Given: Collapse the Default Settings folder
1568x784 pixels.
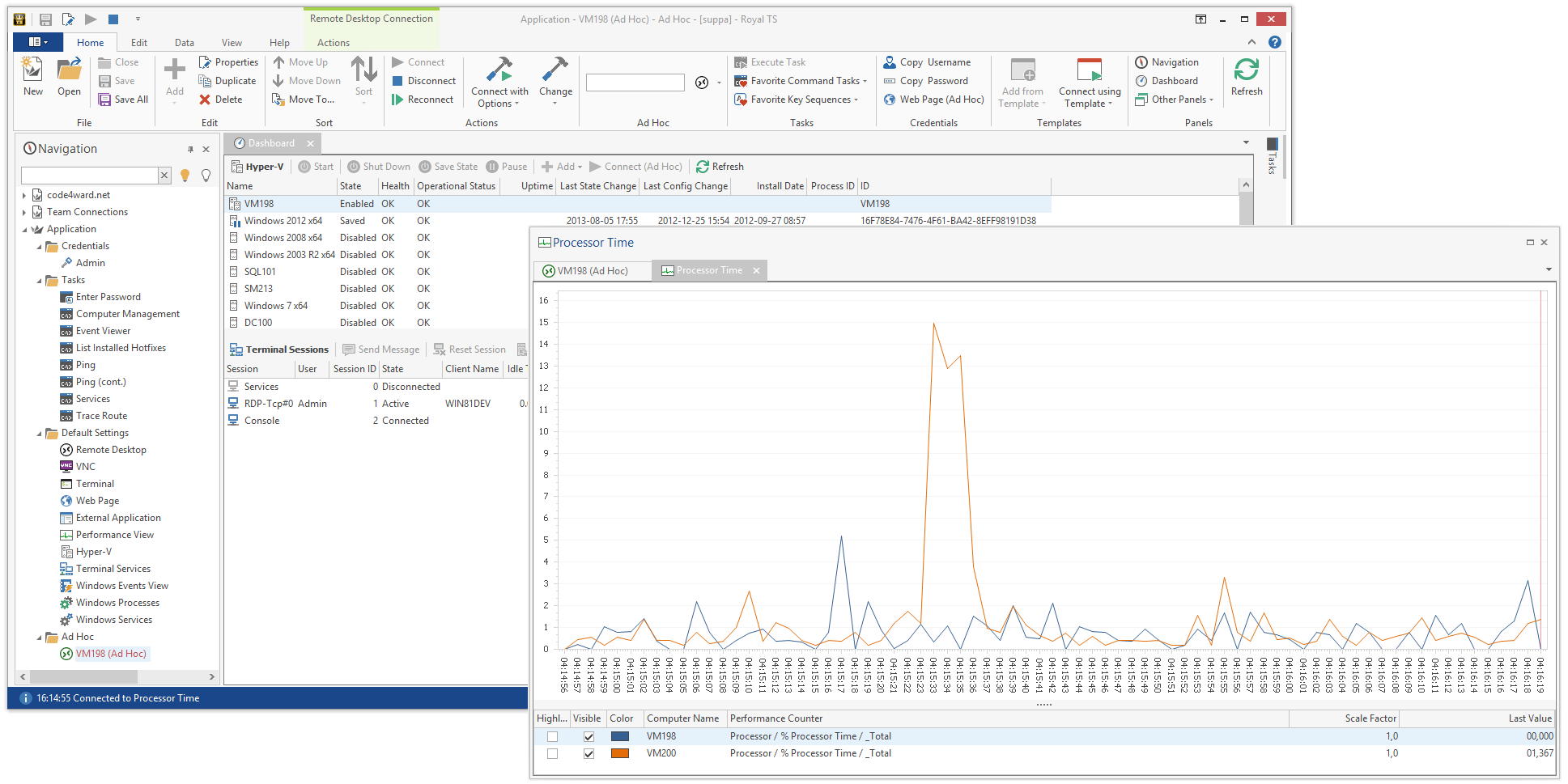Looking at the screenshot, I should click(x=39, y=434).
